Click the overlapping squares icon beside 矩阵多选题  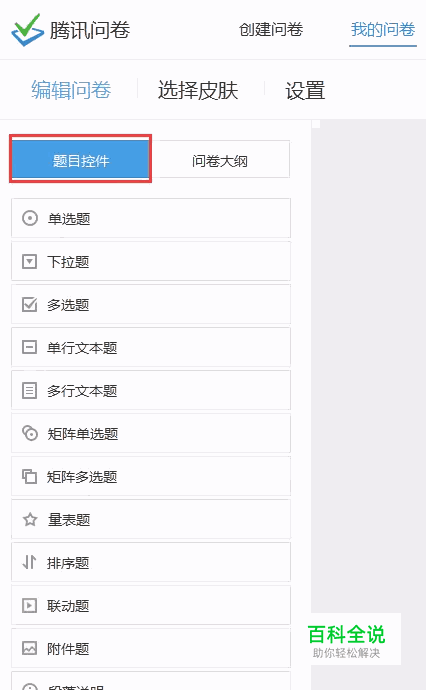(29, 477)
